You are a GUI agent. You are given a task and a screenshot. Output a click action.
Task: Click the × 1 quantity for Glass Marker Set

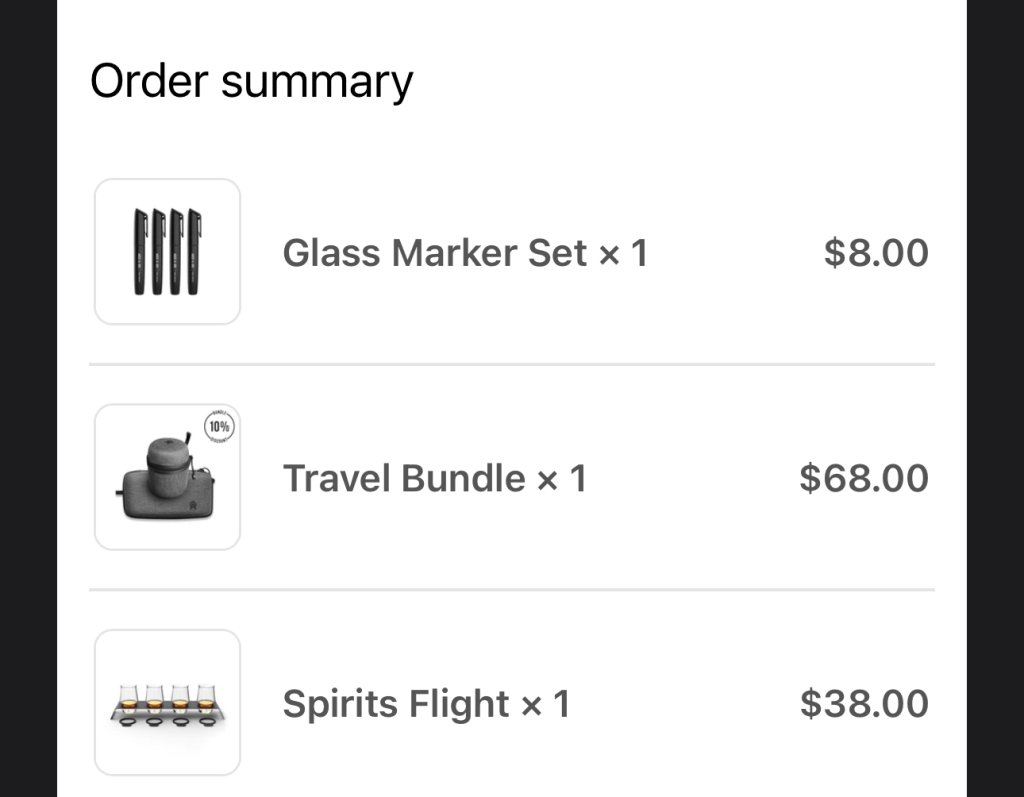point(623,253)
